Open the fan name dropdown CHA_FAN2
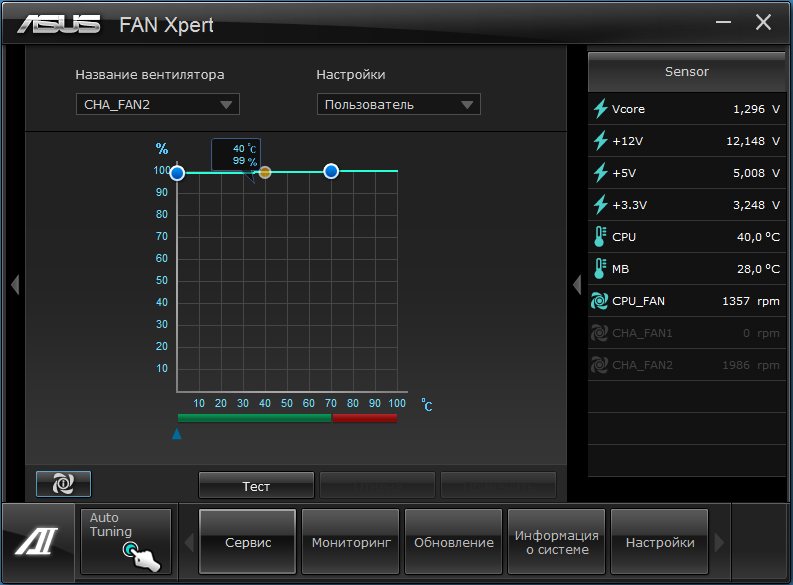Screen dimensions: 793x585 click(158, 104)
